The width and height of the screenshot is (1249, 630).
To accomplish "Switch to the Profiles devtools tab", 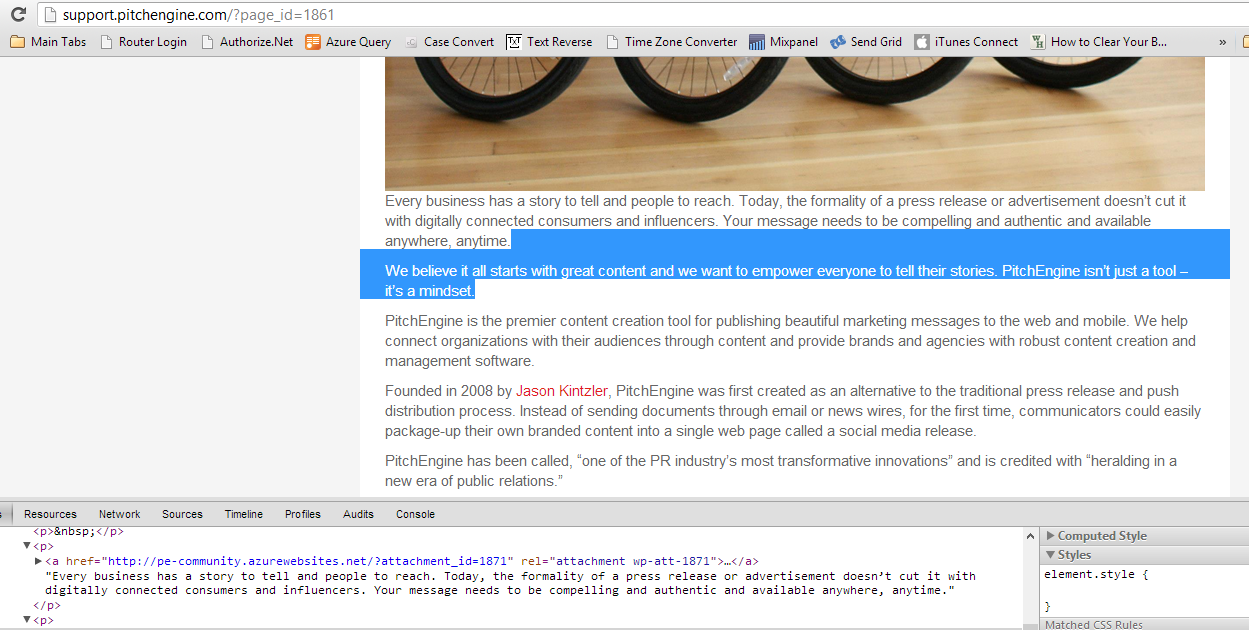I will pyautogui.click(x=302, y=514).
